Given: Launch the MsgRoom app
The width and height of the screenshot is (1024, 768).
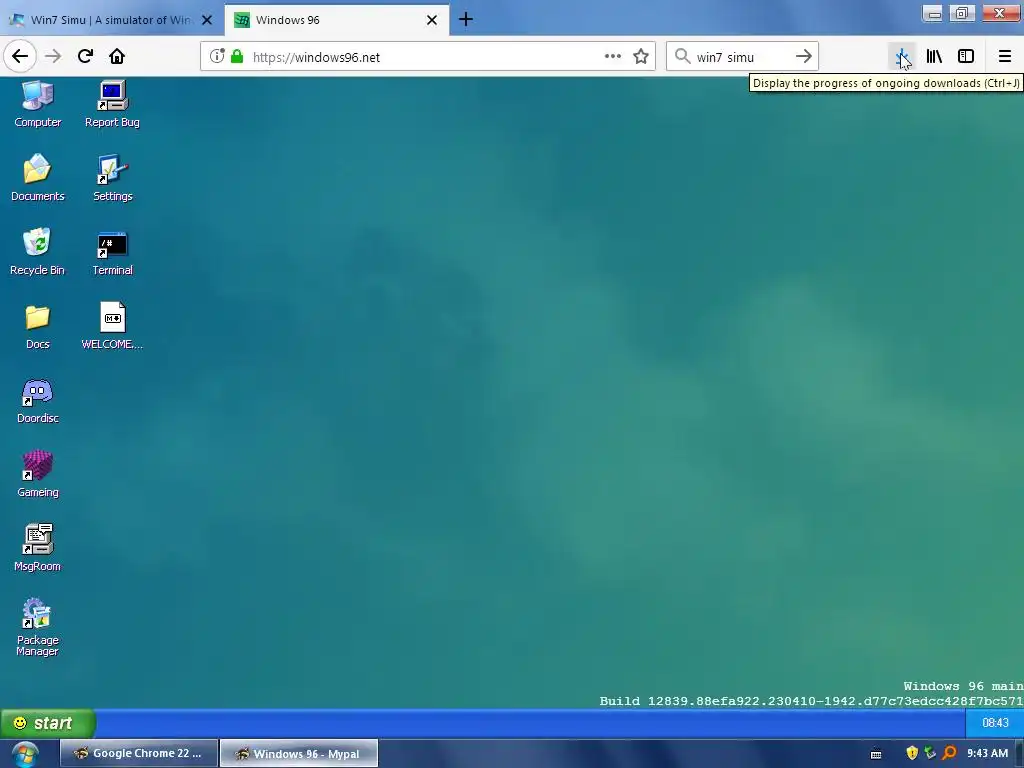Looking at the screenshot, I should pyautogui.click(x=37, y=548).
